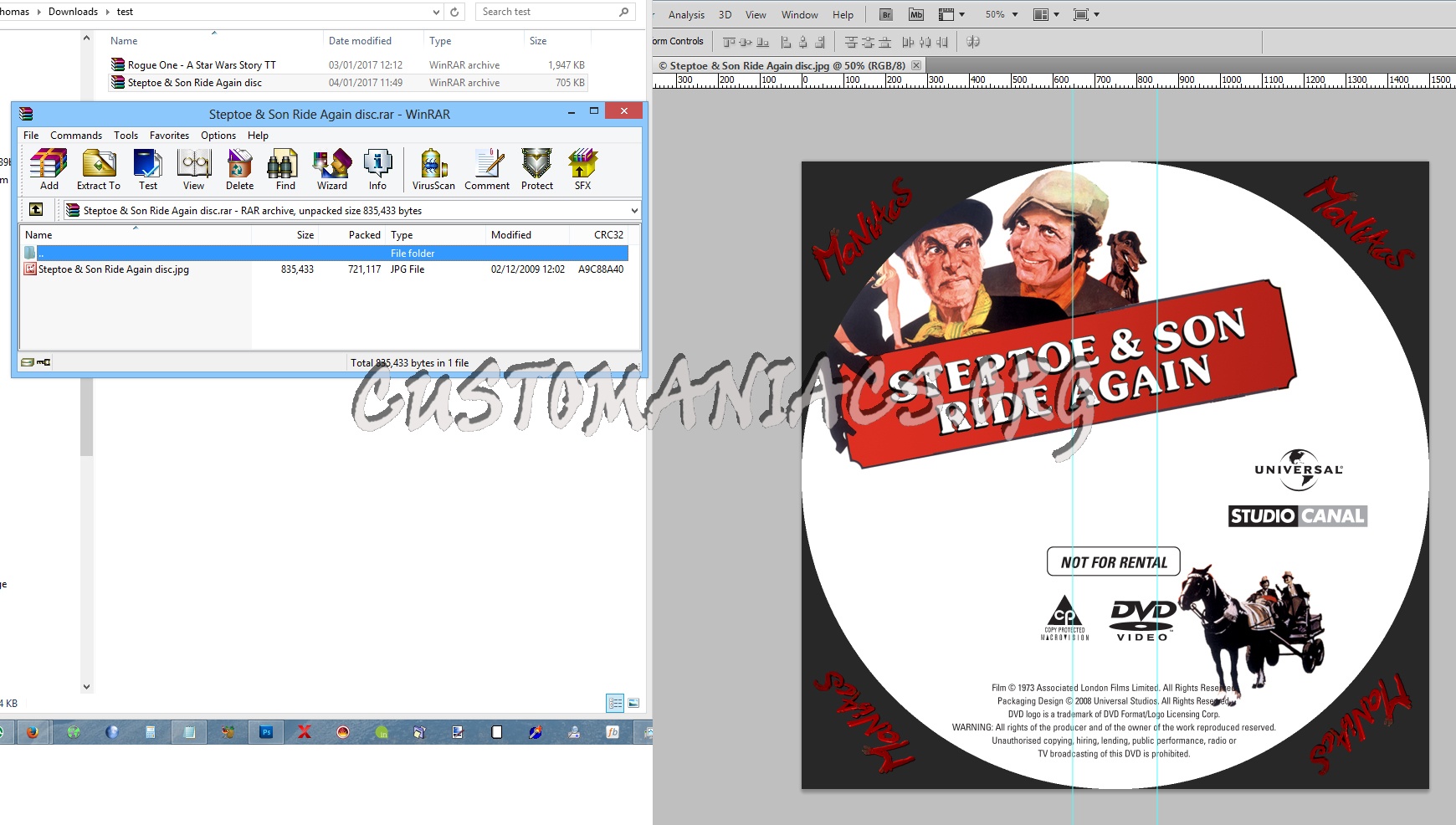Image resolution: width=1456 pixels, height=825 pixels.
Task: Open the red X taskbar app
Action: click(305, 732)
